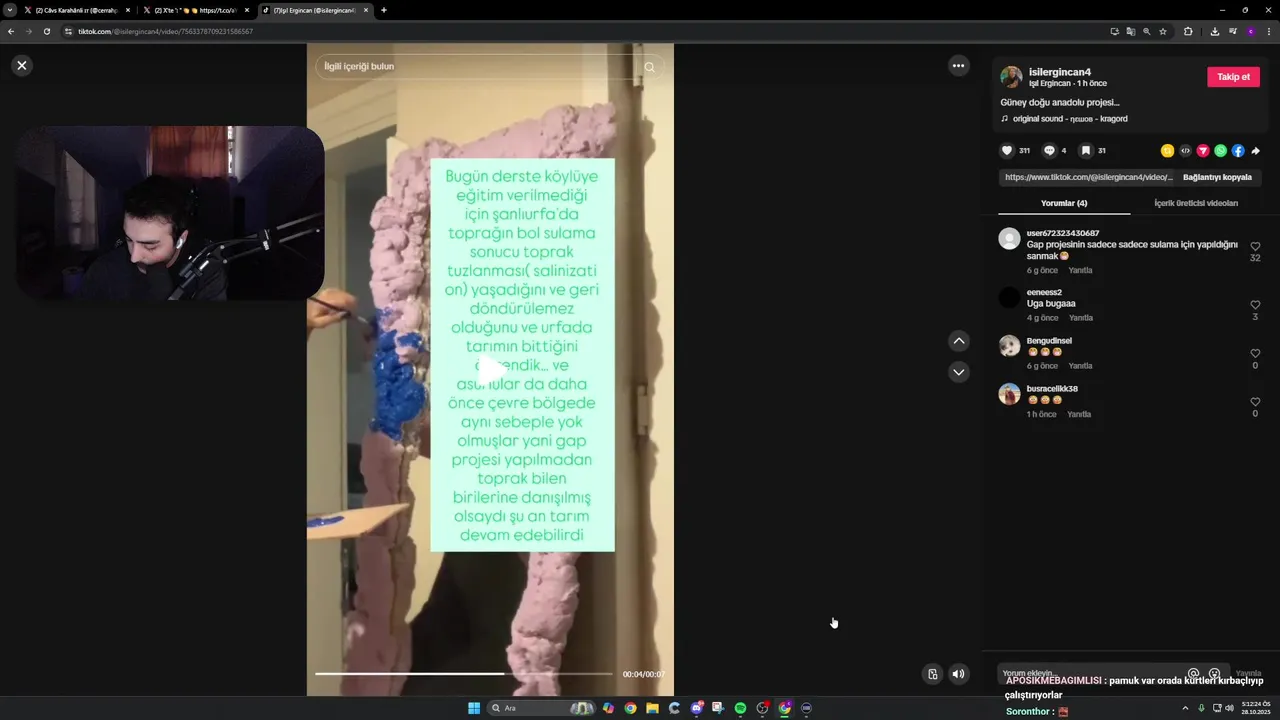Open the tab search dropdown arrow
The height and width of the screenshot is (720, 1280).
10,10
